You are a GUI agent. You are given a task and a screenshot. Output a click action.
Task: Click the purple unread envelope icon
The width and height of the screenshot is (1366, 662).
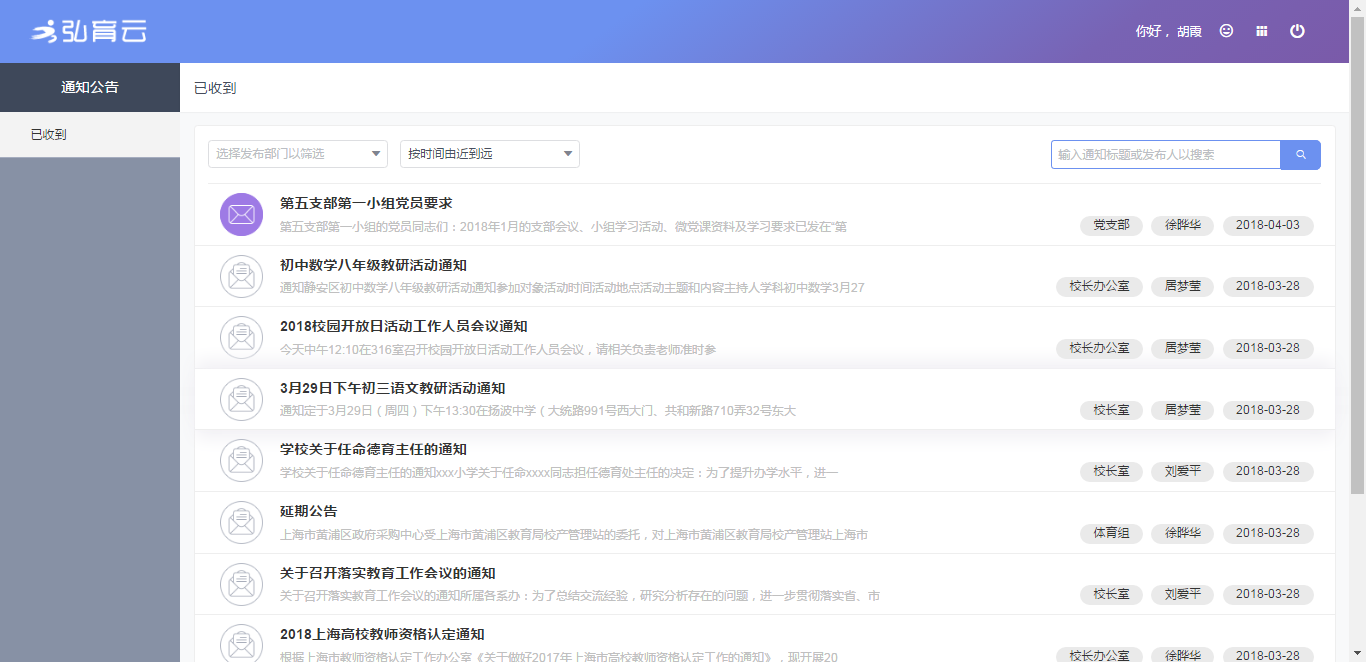pos(241,215)
